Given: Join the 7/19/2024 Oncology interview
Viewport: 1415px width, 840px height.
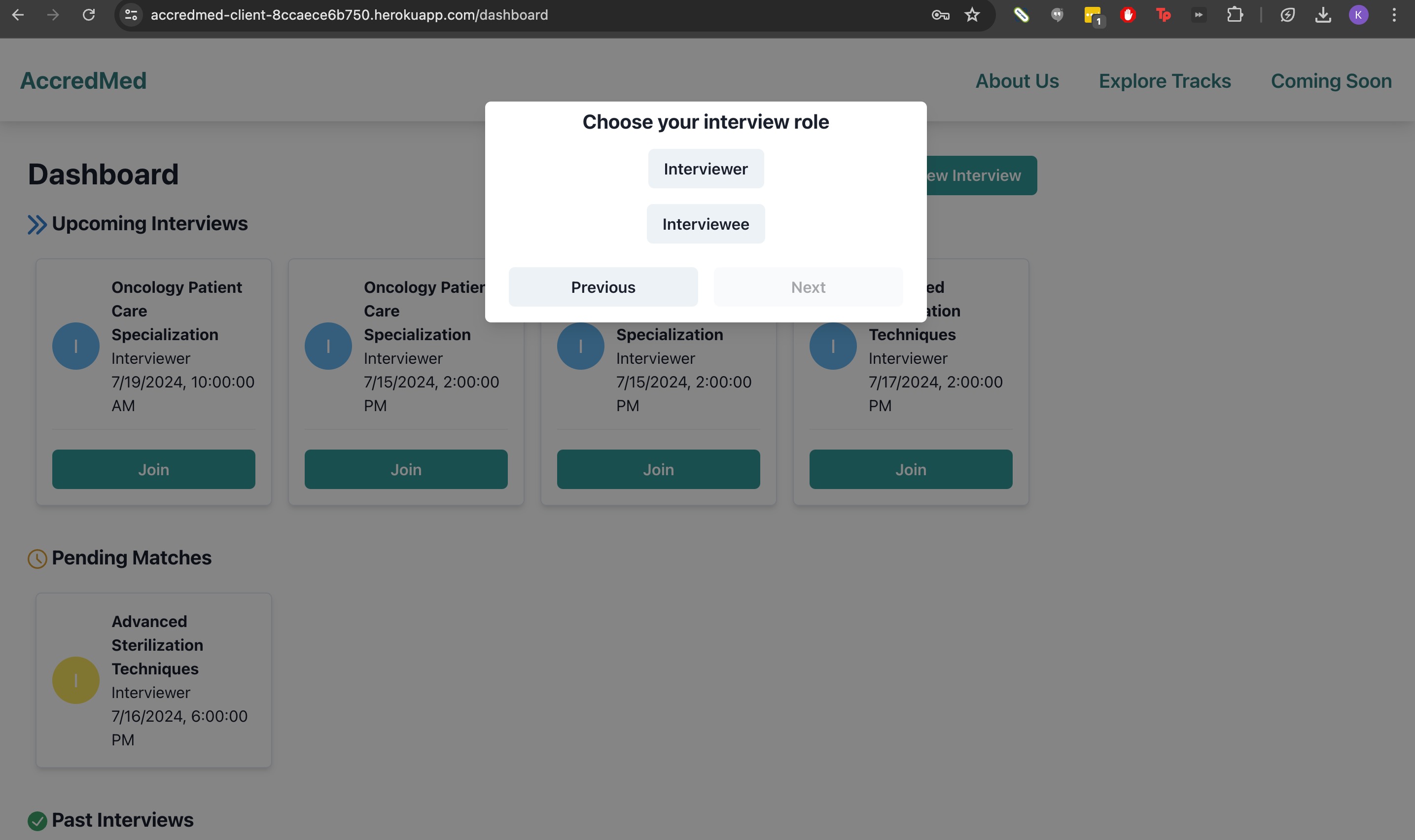Looking at the screenshot, I should pos(153,469).
